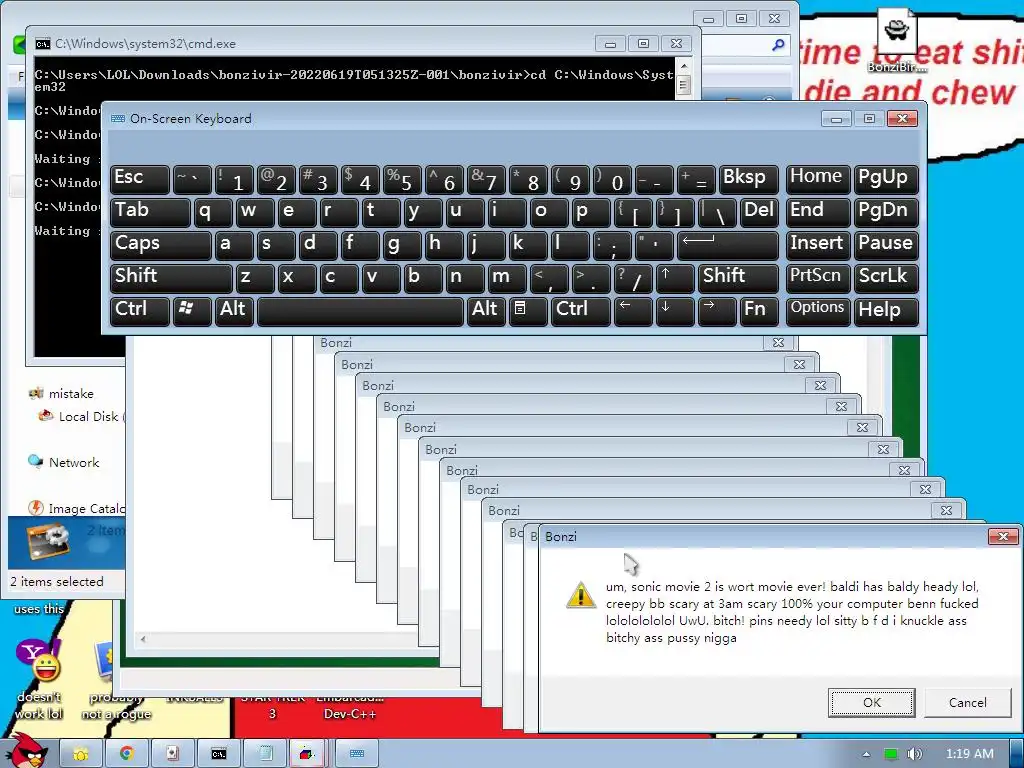1024x768 pixels.
Task: Click the settings thumbnail in Explorer details pane
Action: [48, 542]
